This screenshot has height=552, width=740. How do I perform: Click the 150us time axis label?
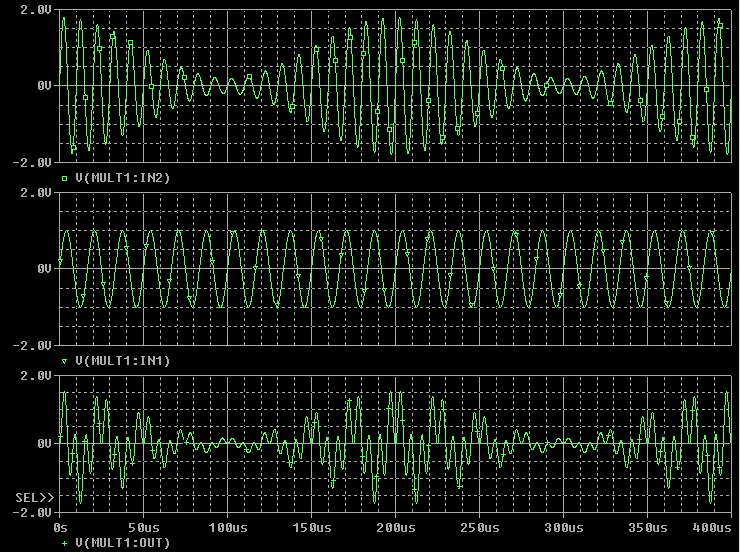311,527
